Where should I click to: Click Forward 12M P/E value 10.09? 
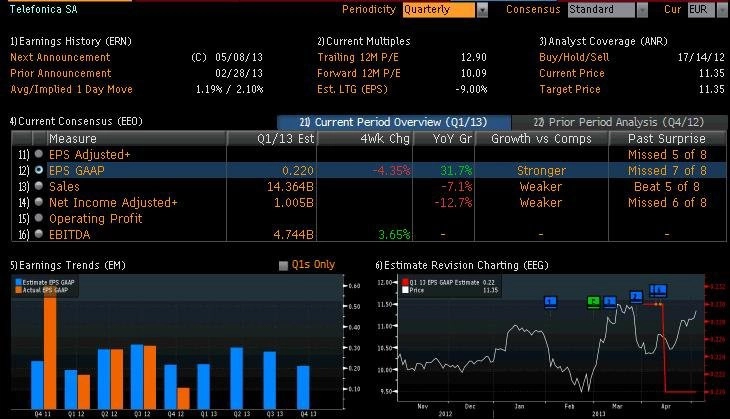coord(473,74)
